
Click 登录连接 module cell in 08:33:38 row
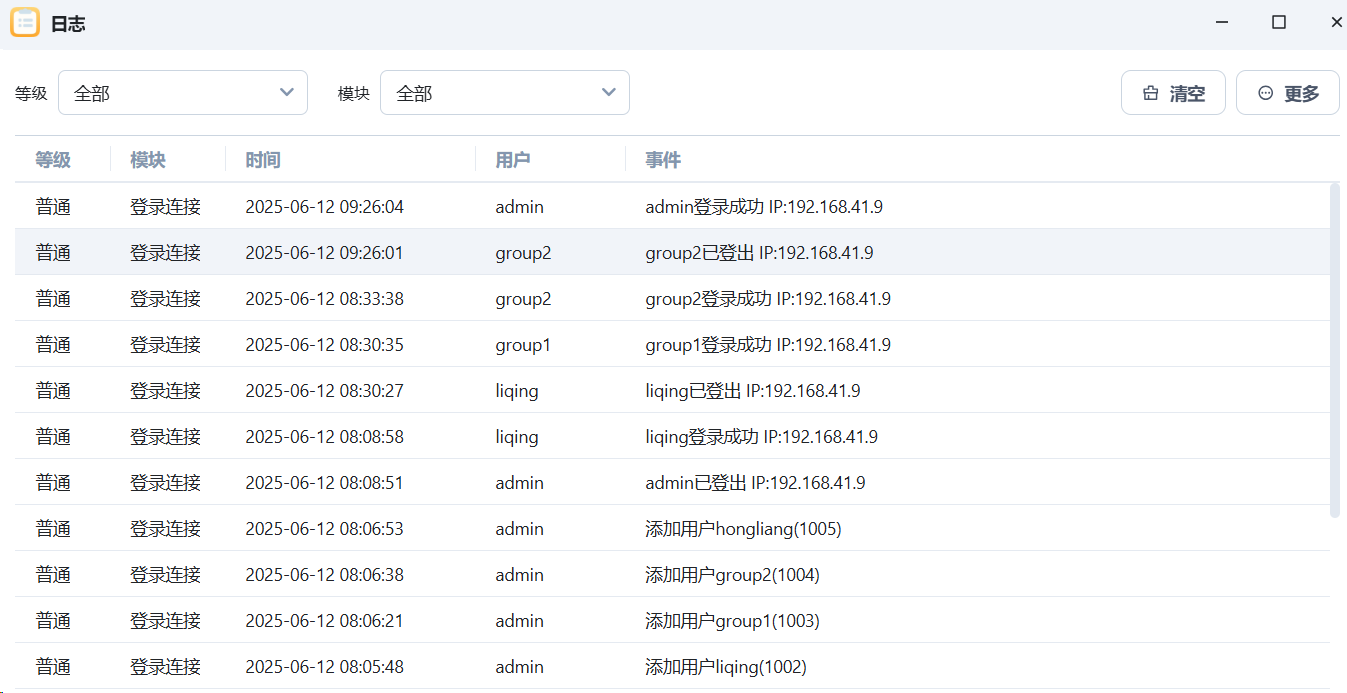tap(166, 299)
